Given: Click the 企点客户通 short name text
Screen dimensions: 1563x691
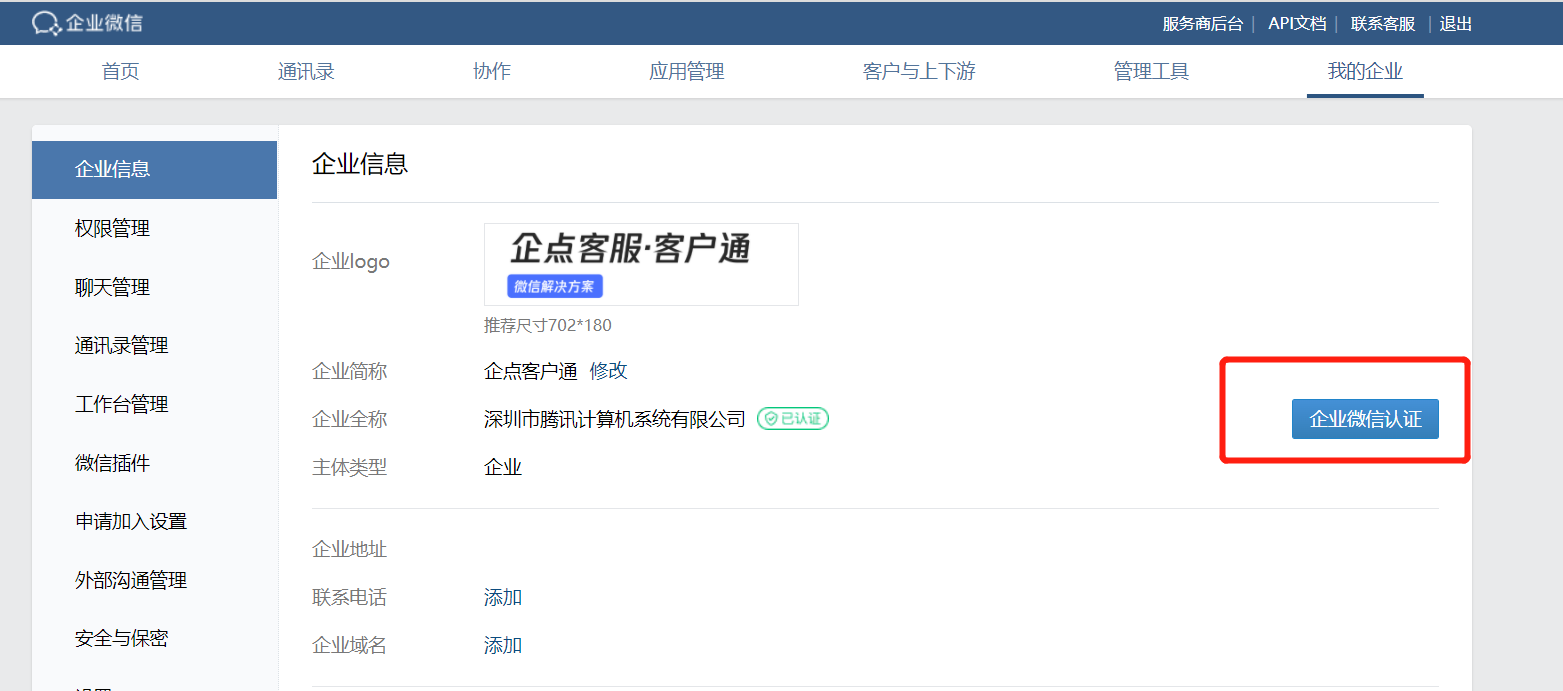Looking at the screenshot, I should pos(531,372).
